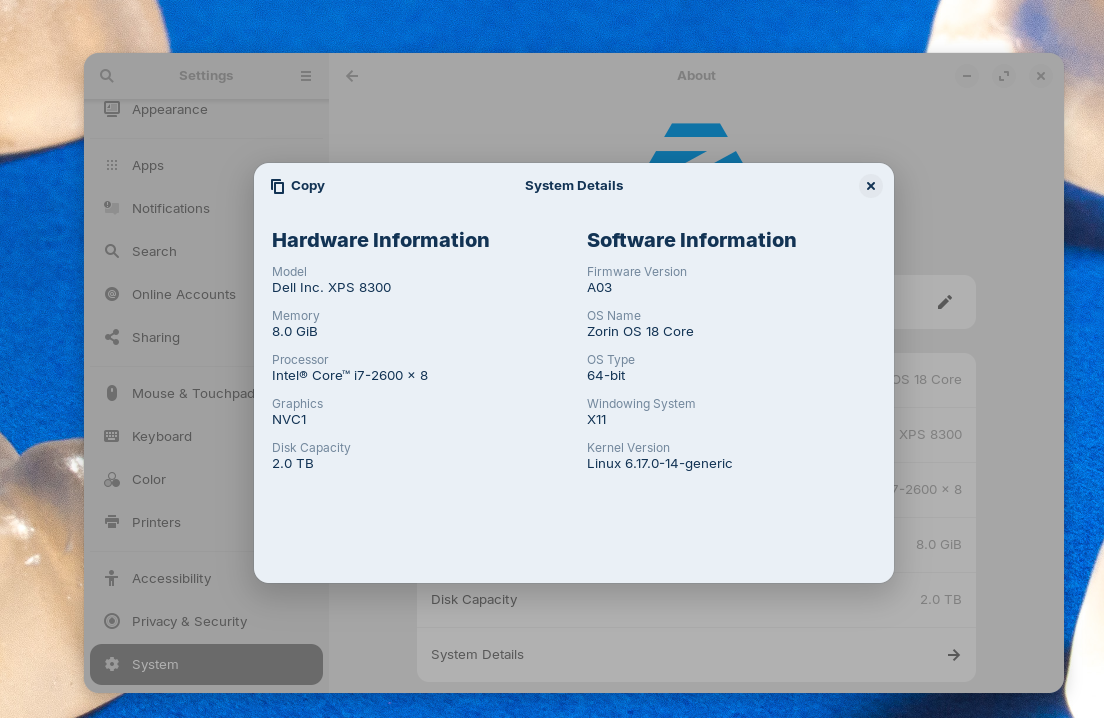Edit device name with pencil icon

[x=945, y=302]
